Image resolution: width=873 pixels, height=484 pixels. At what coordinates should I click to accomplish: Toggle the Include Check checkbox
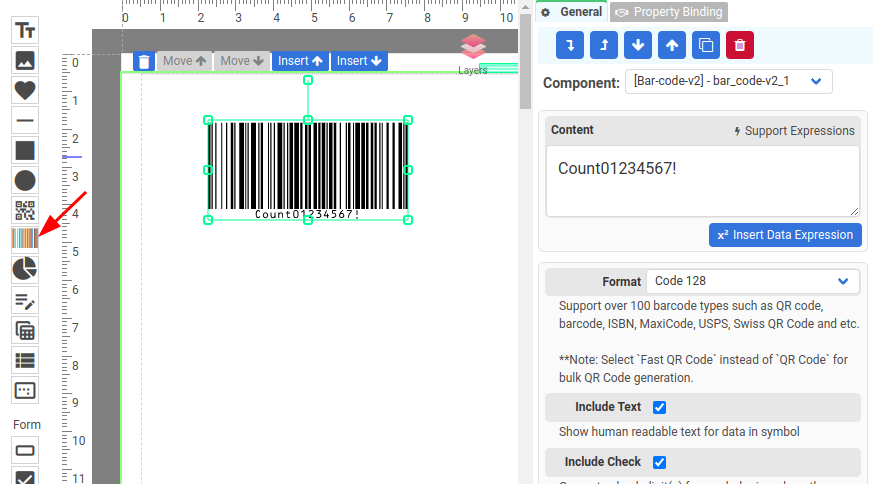coord(659,462)
